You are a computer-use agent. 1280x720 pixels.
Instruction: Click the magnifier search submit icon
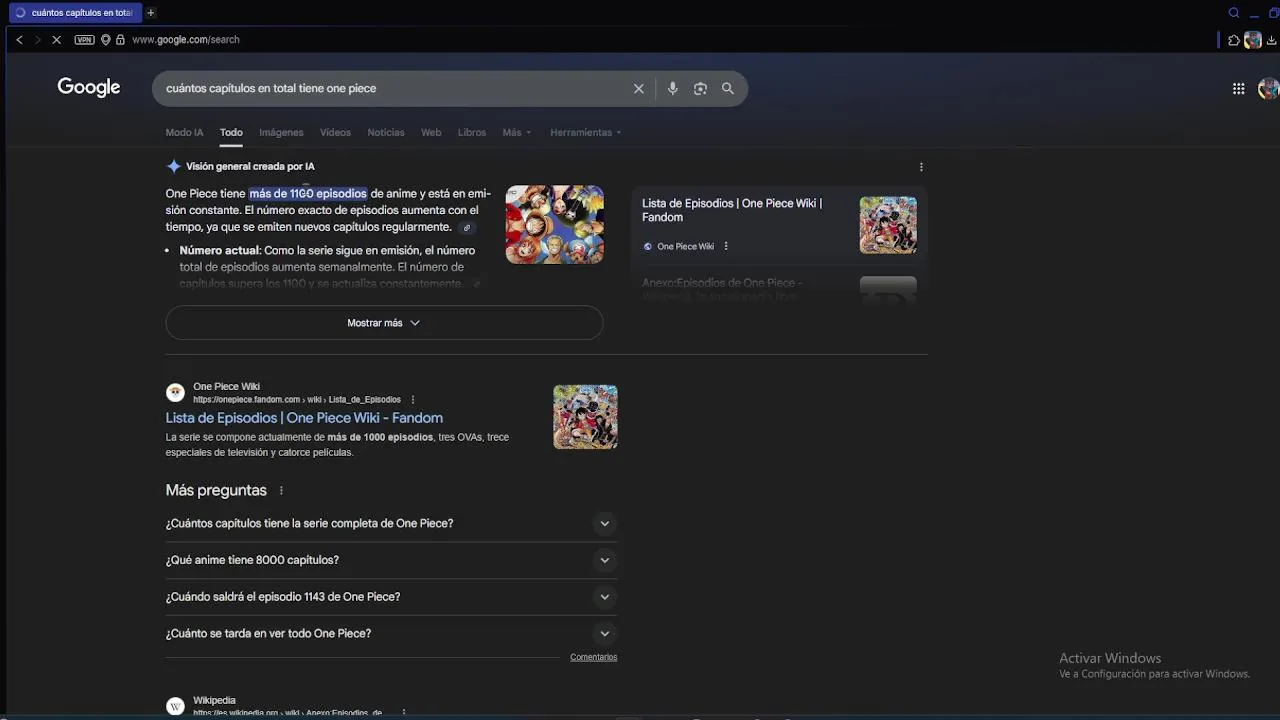tap(728, 89)
